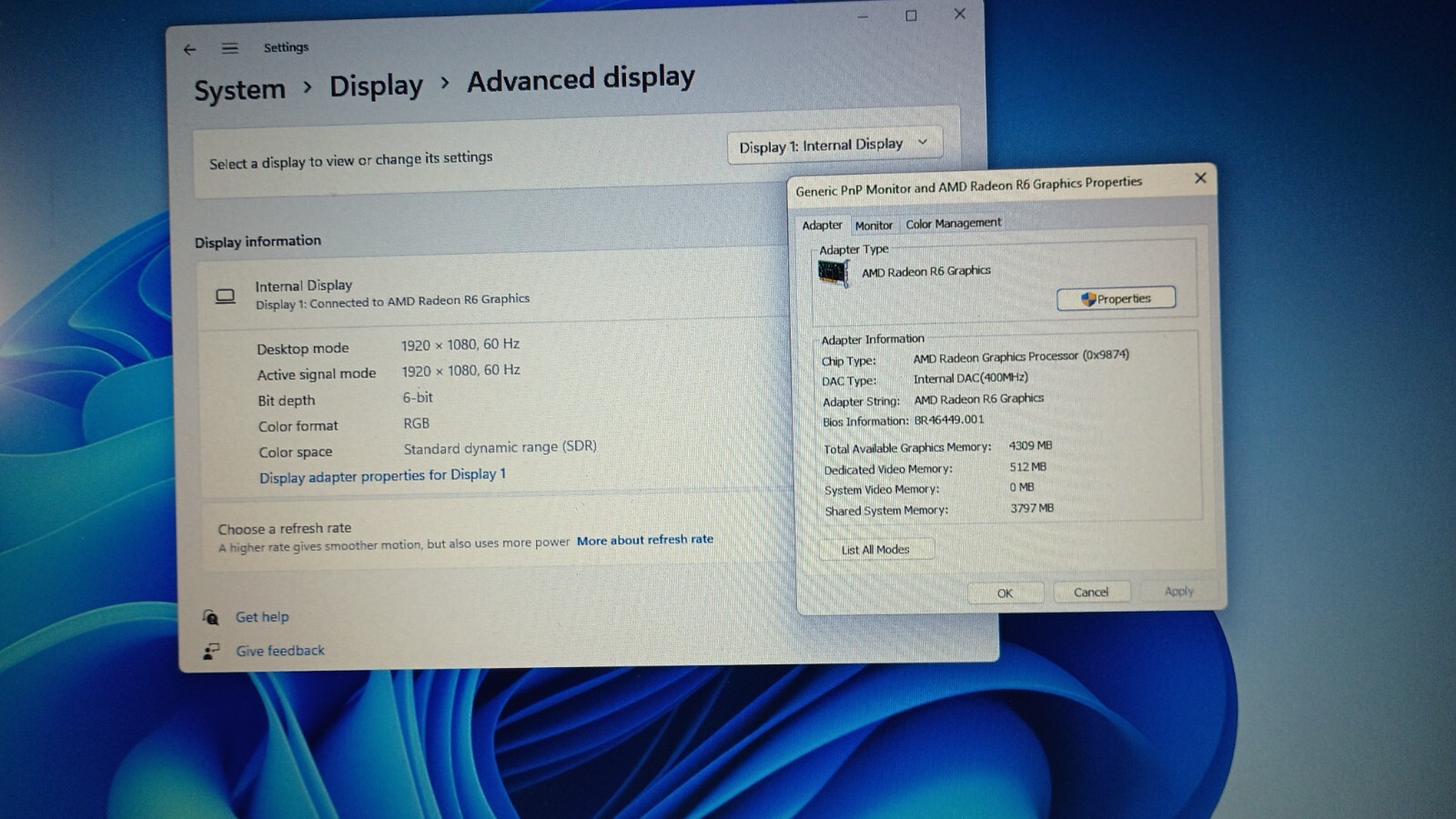Click the Chip Type AMD Radeon Graphics Processor value
Image resolution: width=1456 pixels, height=819 pixels.
[1021, 357]
